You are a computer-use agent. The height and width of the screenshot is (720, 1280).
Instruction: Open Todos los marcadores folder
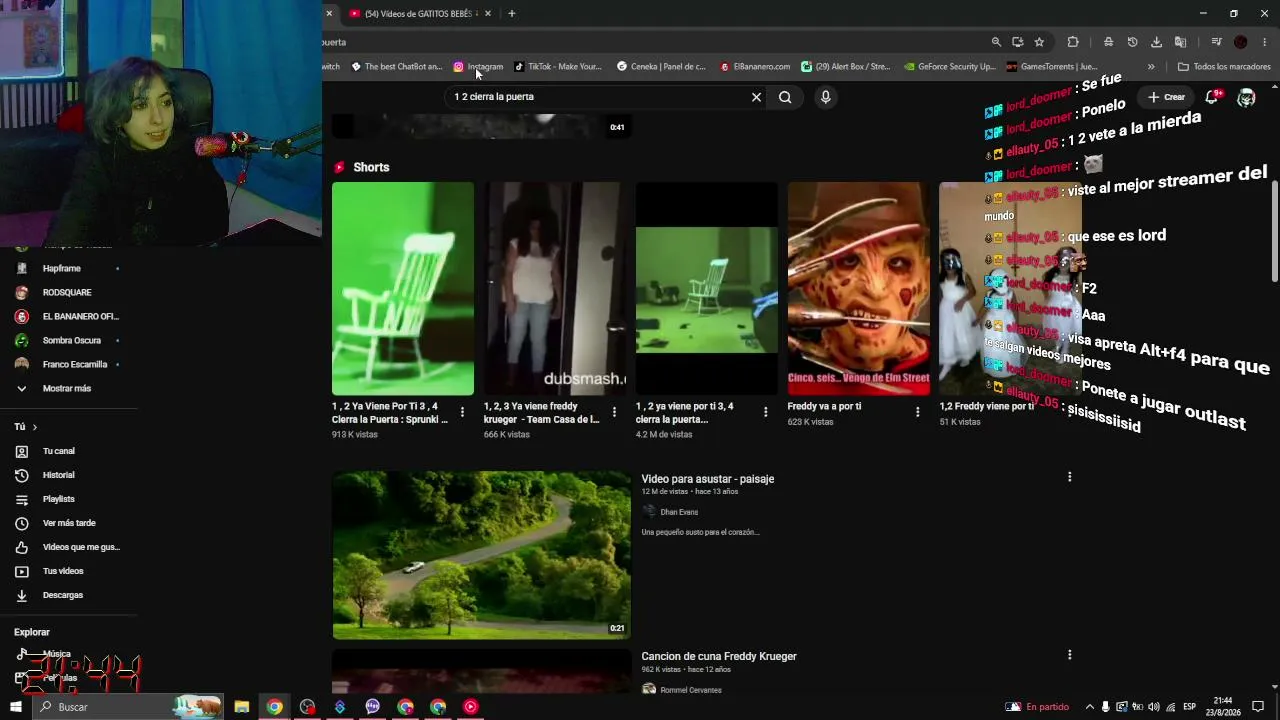pyautogui.click(x=1224, y=67)
